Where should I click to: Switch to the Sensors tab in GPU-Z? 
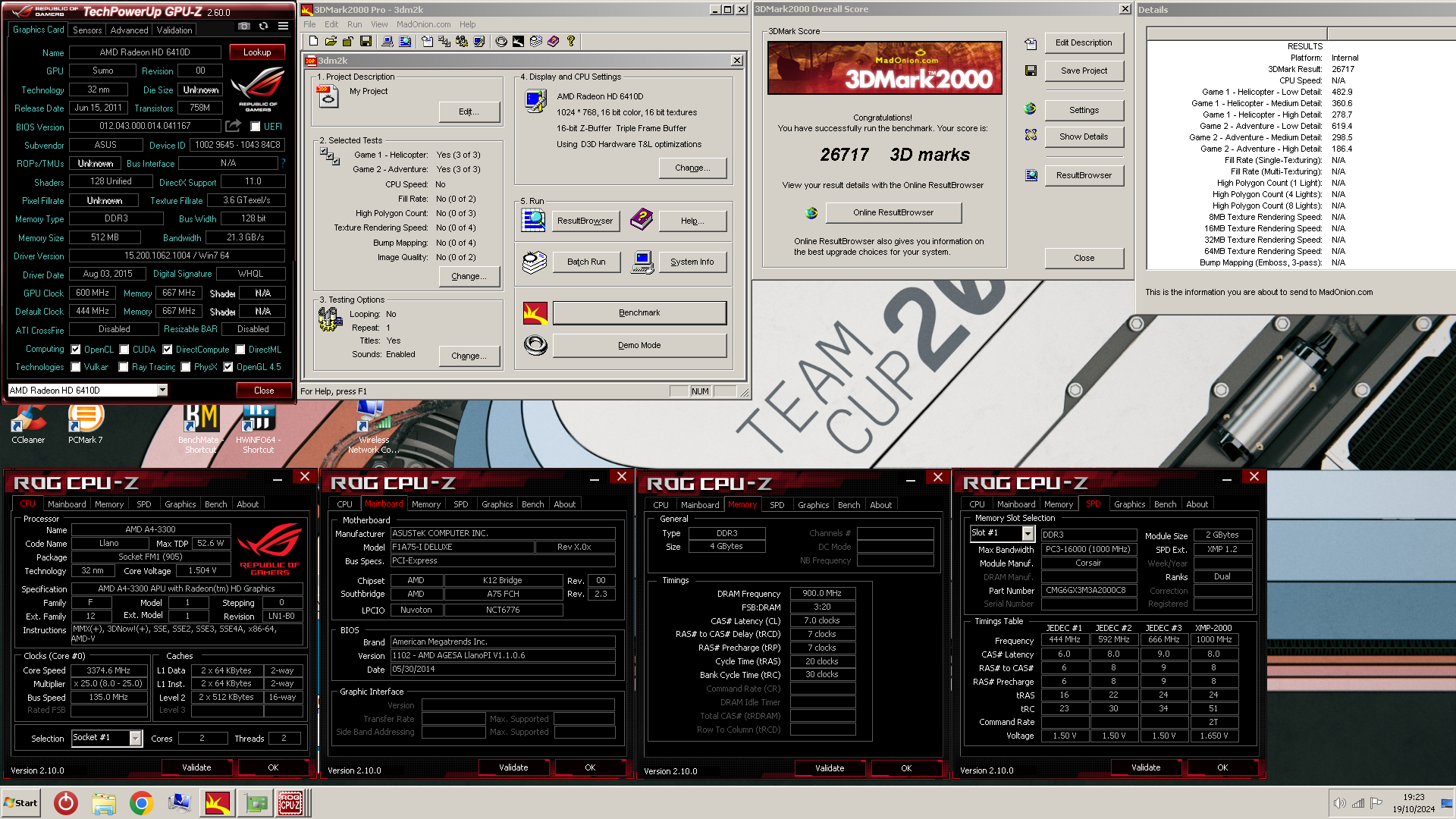tap(87, 30)
